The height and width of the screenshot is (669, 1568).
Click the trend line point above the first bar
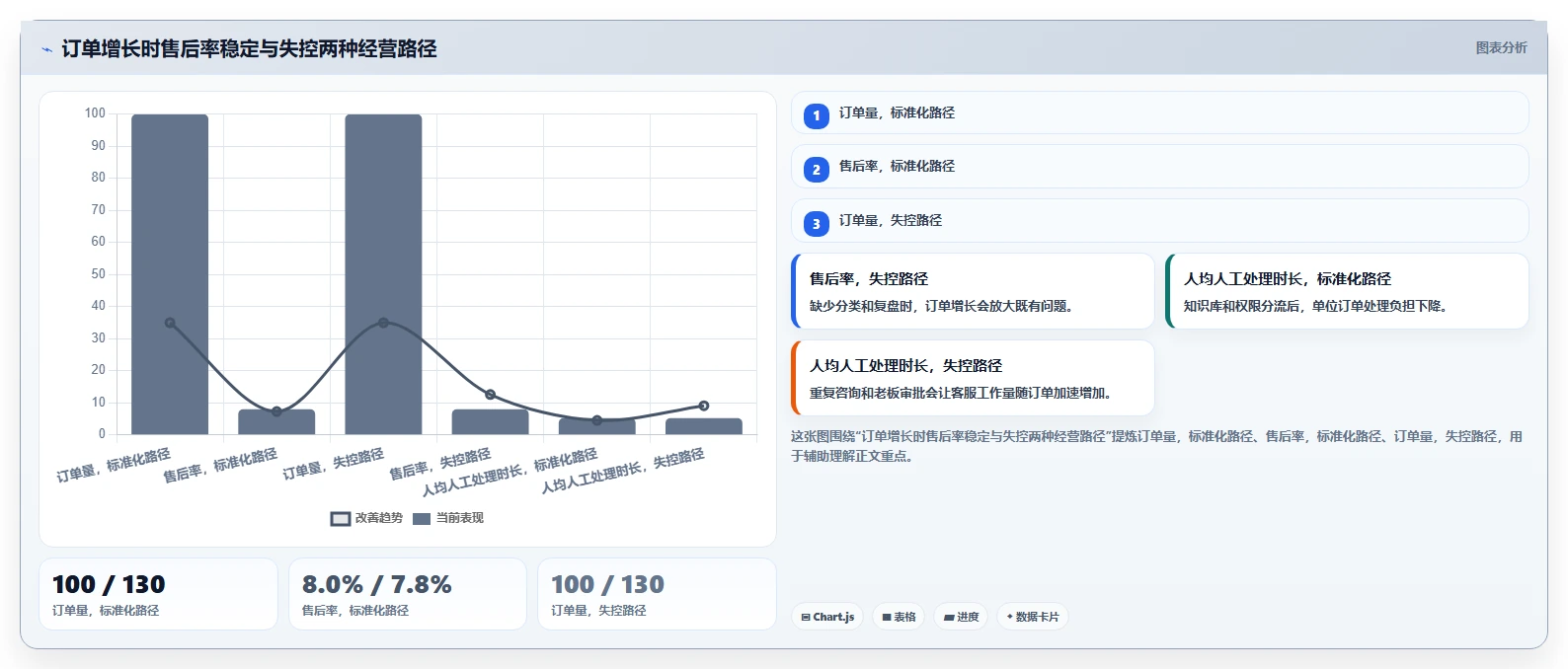(x=170, y=323)
